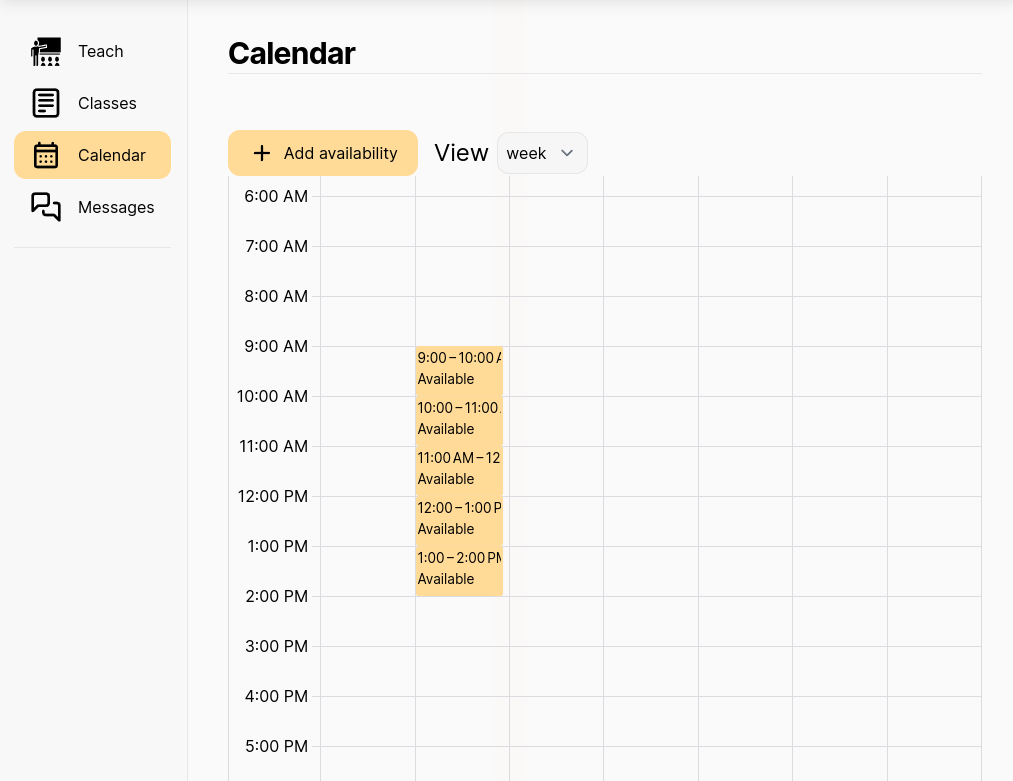Image resolution: width=1013 pixels, height=781 pixels.
Task: Open Messages via the chat bubbles icon
Action: (46, 207)
